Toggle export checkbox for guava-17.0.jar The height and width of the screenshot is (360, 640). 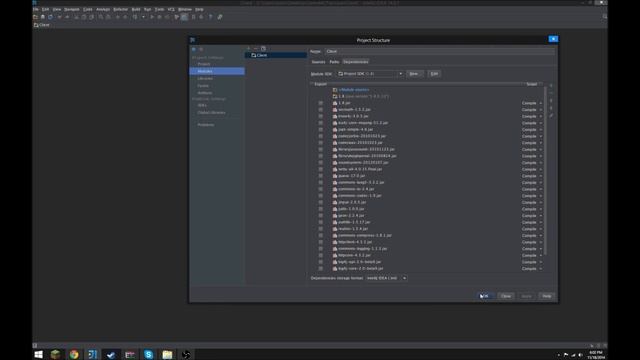320,176
